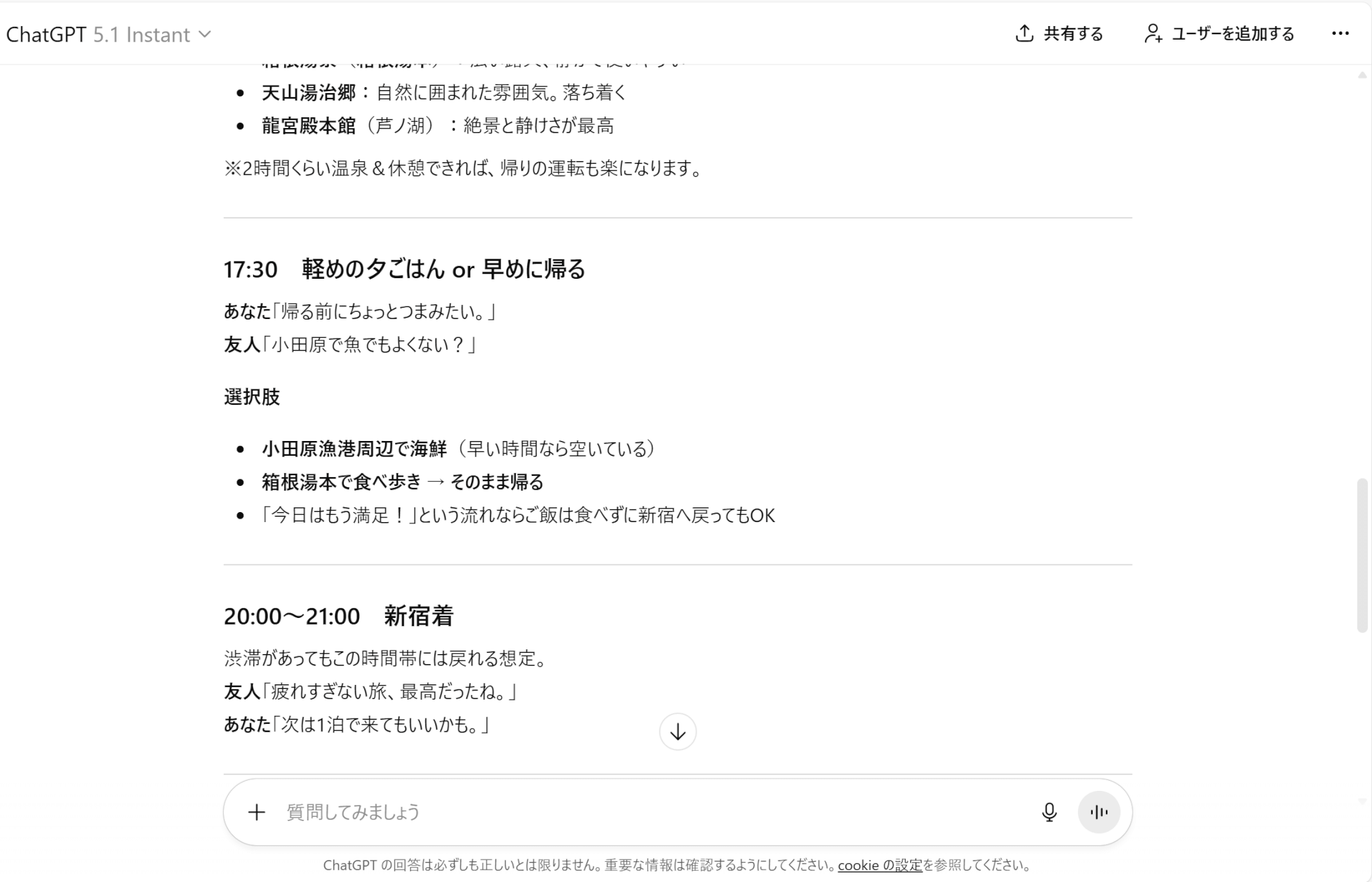Click the scroll-to-bottom arrow button
Viewport: 1372px width, 882px height.
pos(677,732)
